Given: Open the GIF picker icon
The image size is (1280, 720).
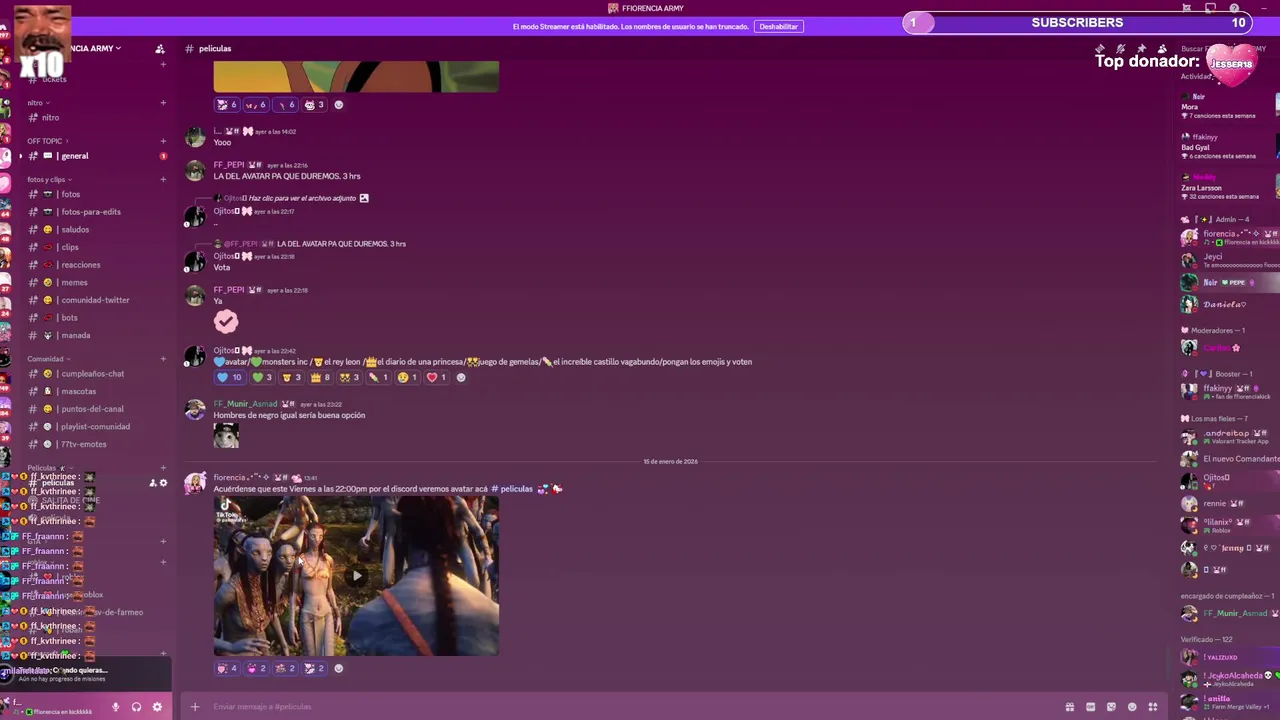Looking at the screenshot, I should pos(1090,707).
